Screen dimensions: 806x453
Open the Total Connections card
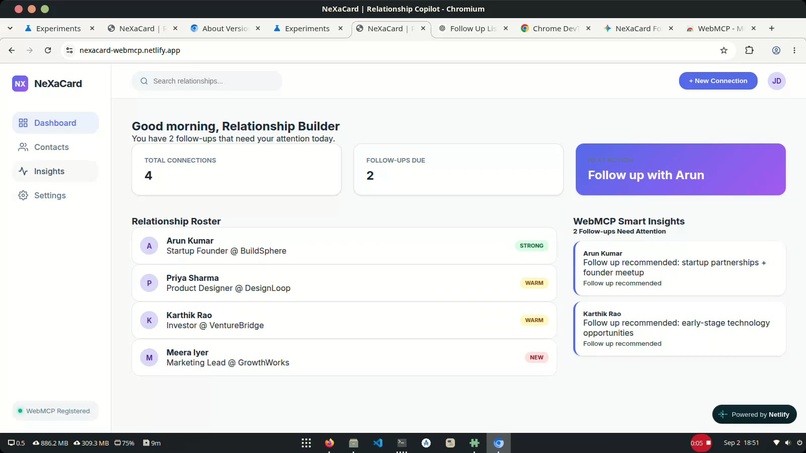coord(236,169)
